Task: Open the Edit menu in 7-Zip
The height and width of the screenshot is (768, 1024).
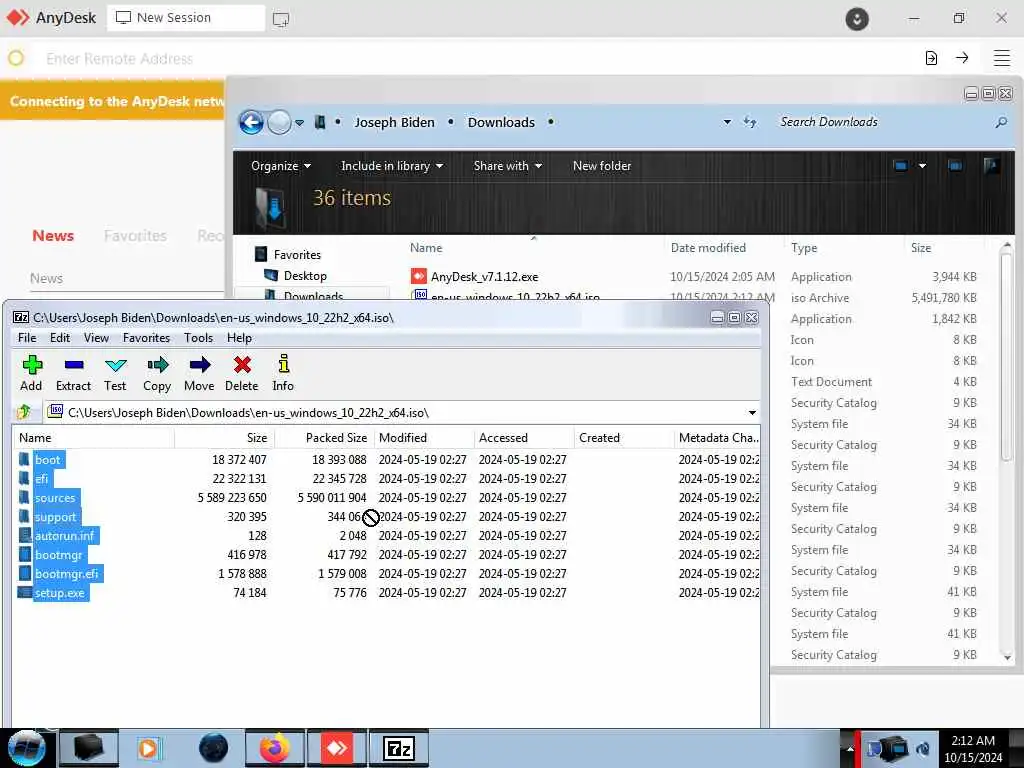Action: point(59,338)
